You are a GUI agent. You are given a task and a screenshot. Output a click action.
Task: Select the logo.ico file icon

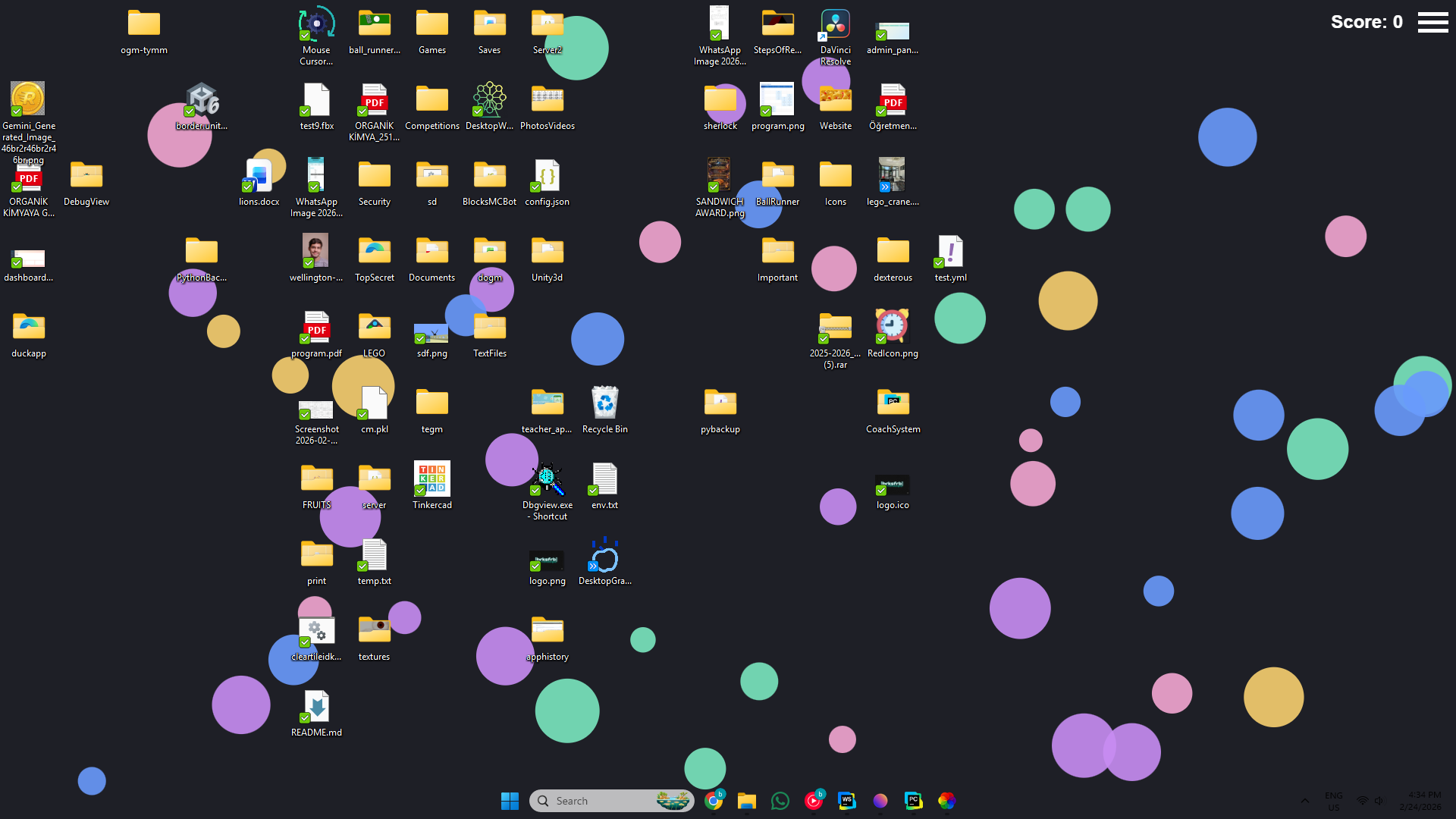click(892, 485)
